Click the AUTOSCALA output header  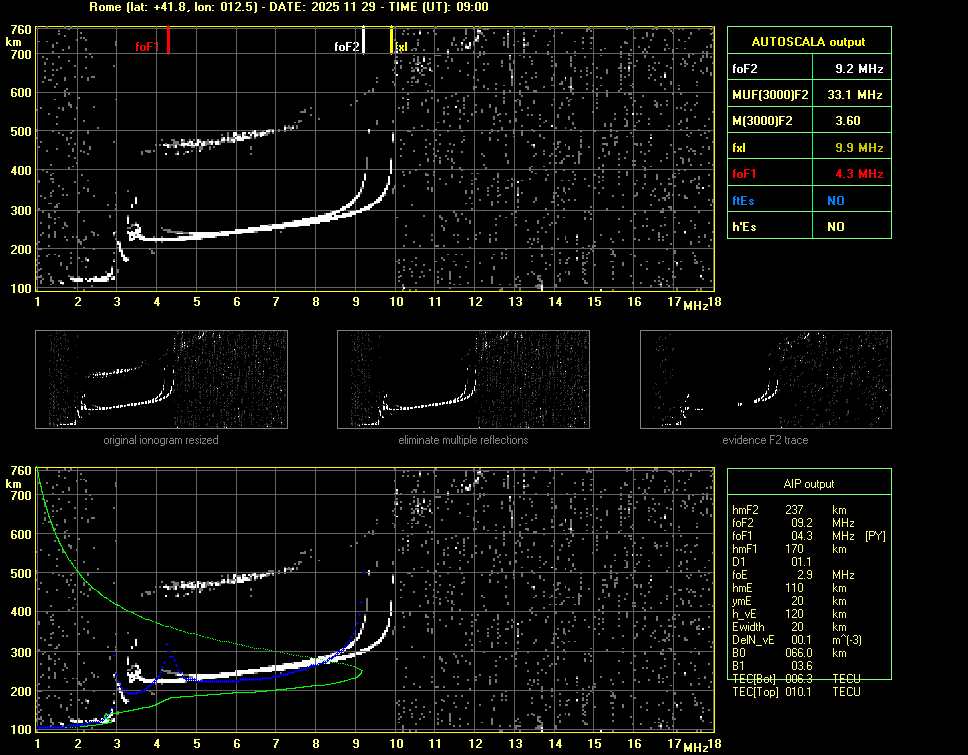[x=808, y=41]
